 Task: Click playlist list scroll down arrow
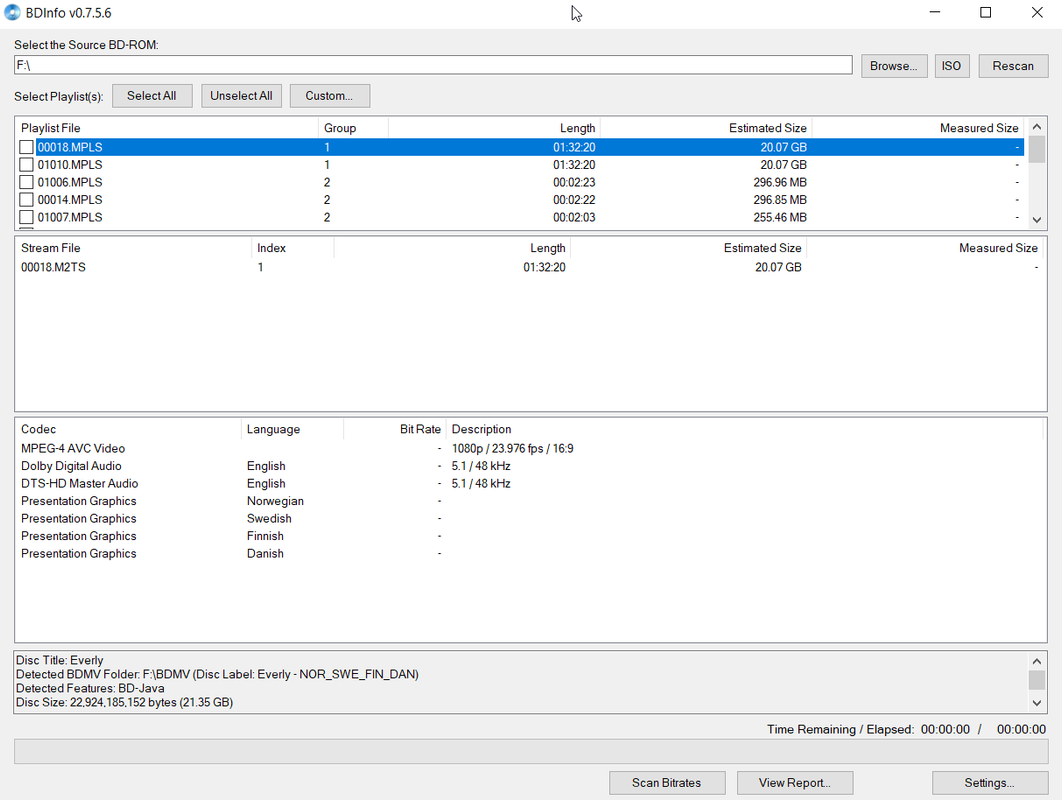pos(1036,219)
